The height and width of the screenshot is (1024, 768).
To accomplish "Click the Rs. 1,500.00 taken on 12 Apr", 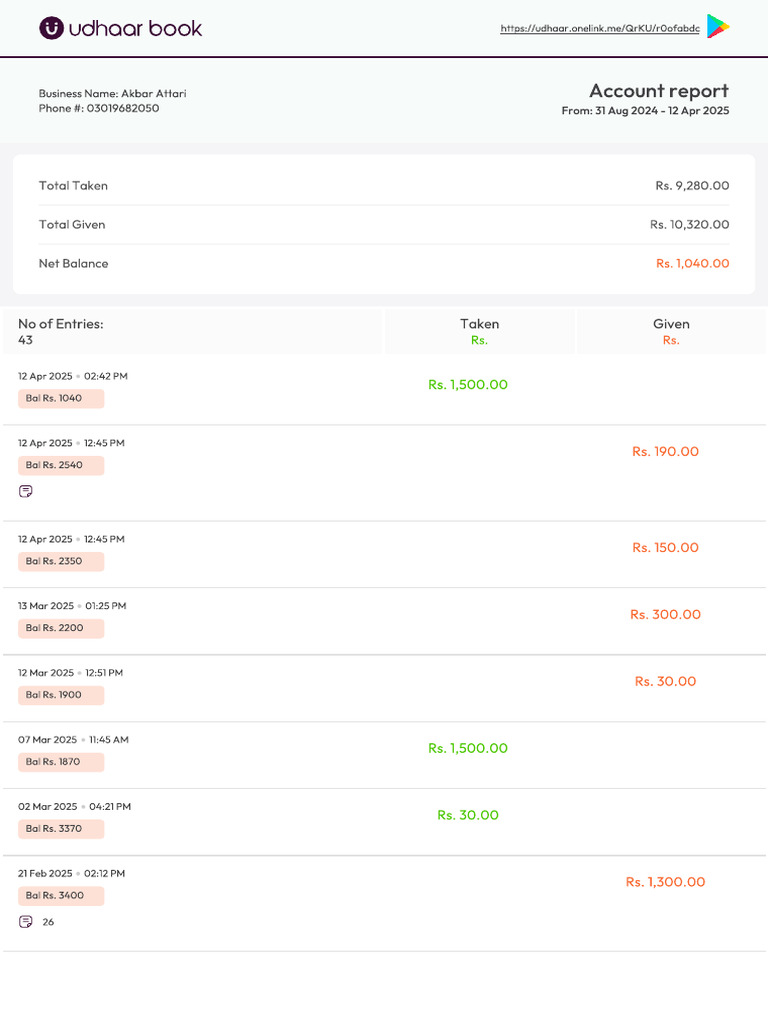I will 467,384.
